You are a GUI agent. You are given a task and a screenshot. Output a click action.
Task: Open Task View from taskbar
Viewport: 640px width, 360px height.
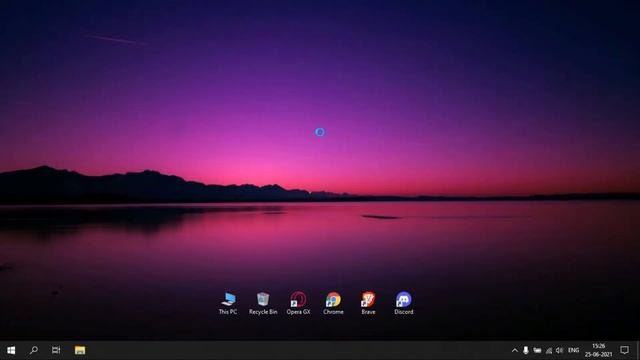click(x=56, y=350)
